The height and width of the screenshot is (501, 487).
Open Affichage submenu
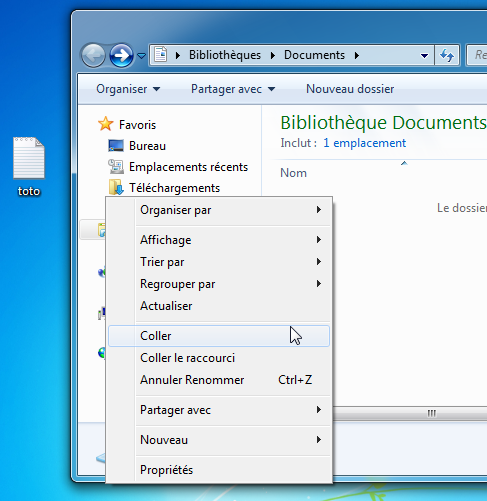(x=219, y=240)
